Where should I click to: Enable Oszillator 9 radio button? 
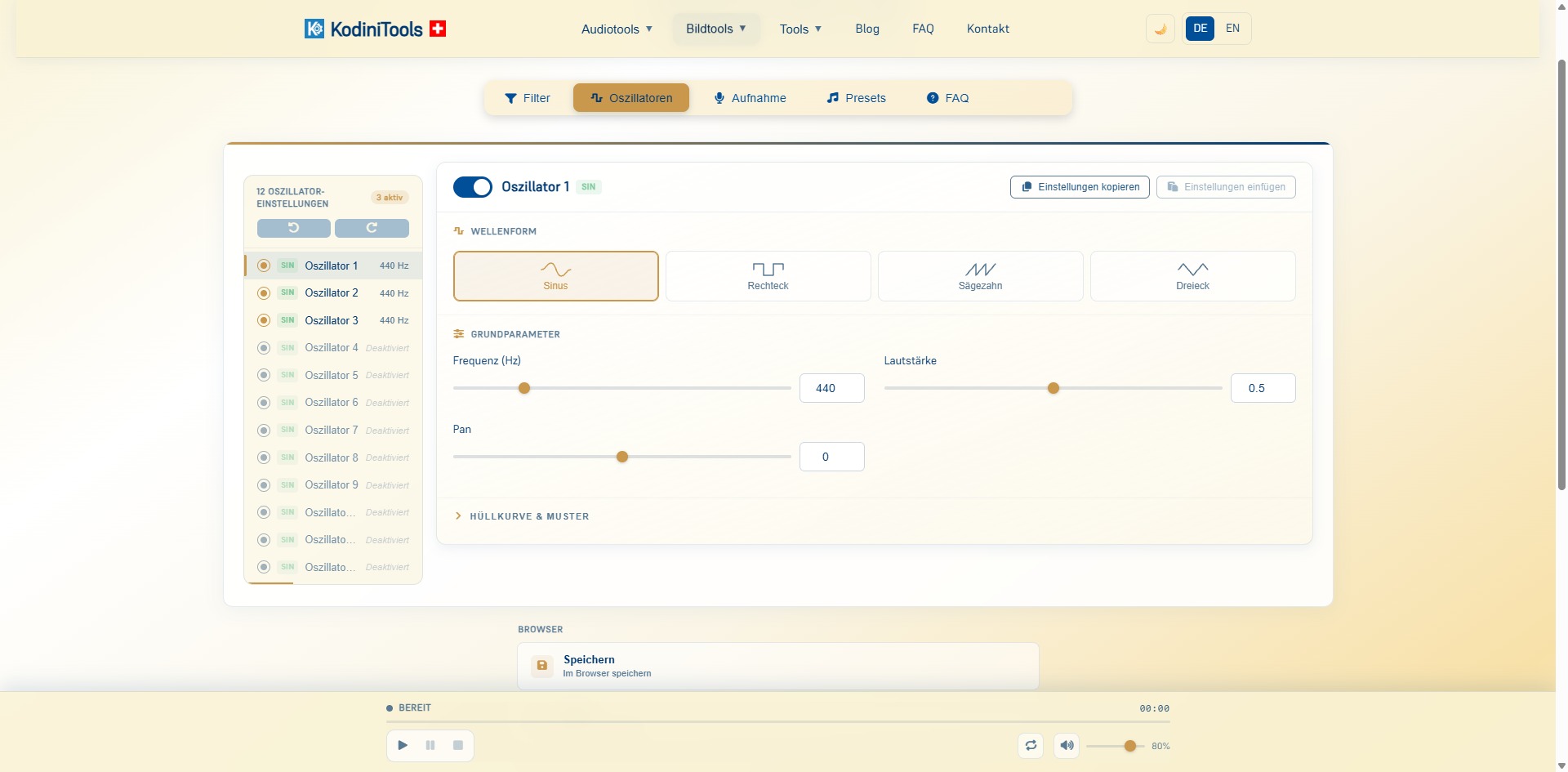(264, 485)
